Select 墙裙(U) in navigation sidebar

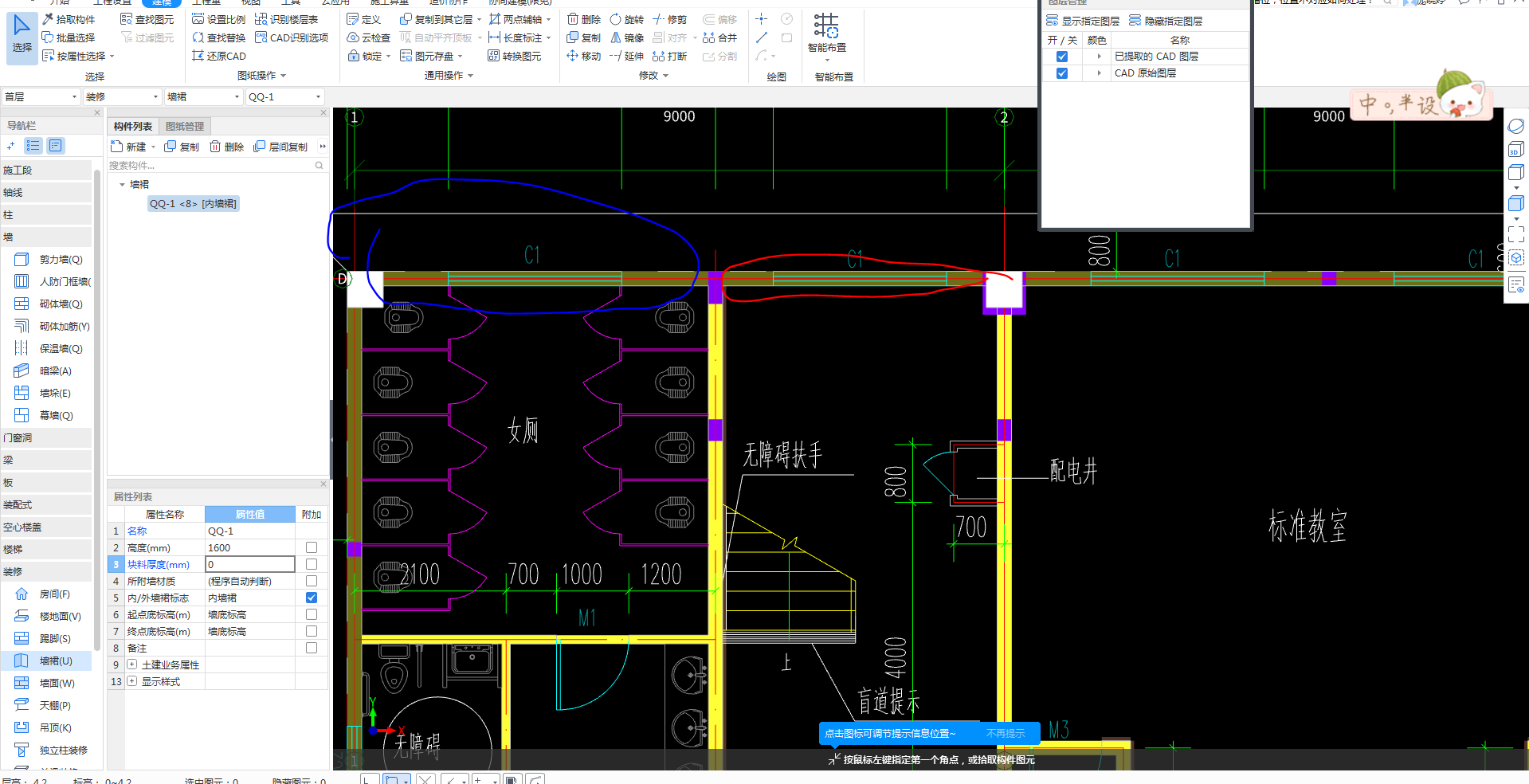(46, 661)
